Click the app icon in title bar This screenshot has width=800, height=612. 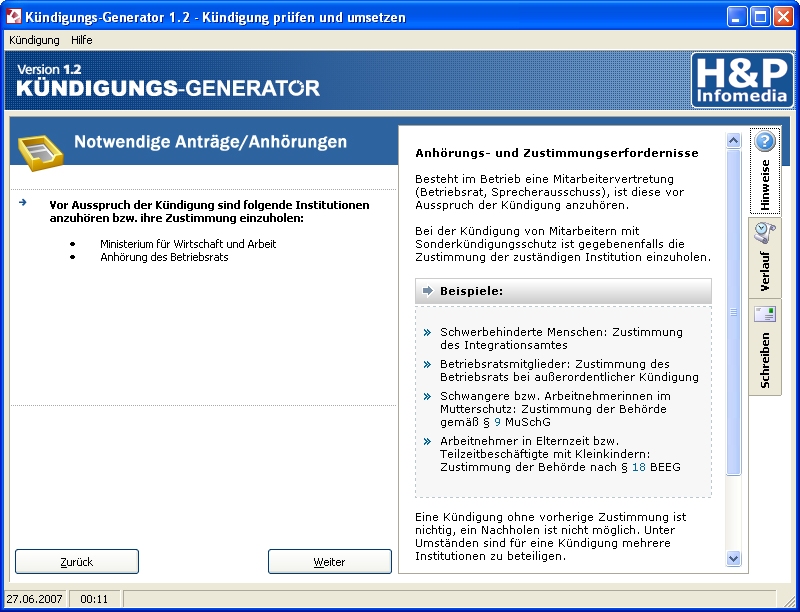[14, 17]
